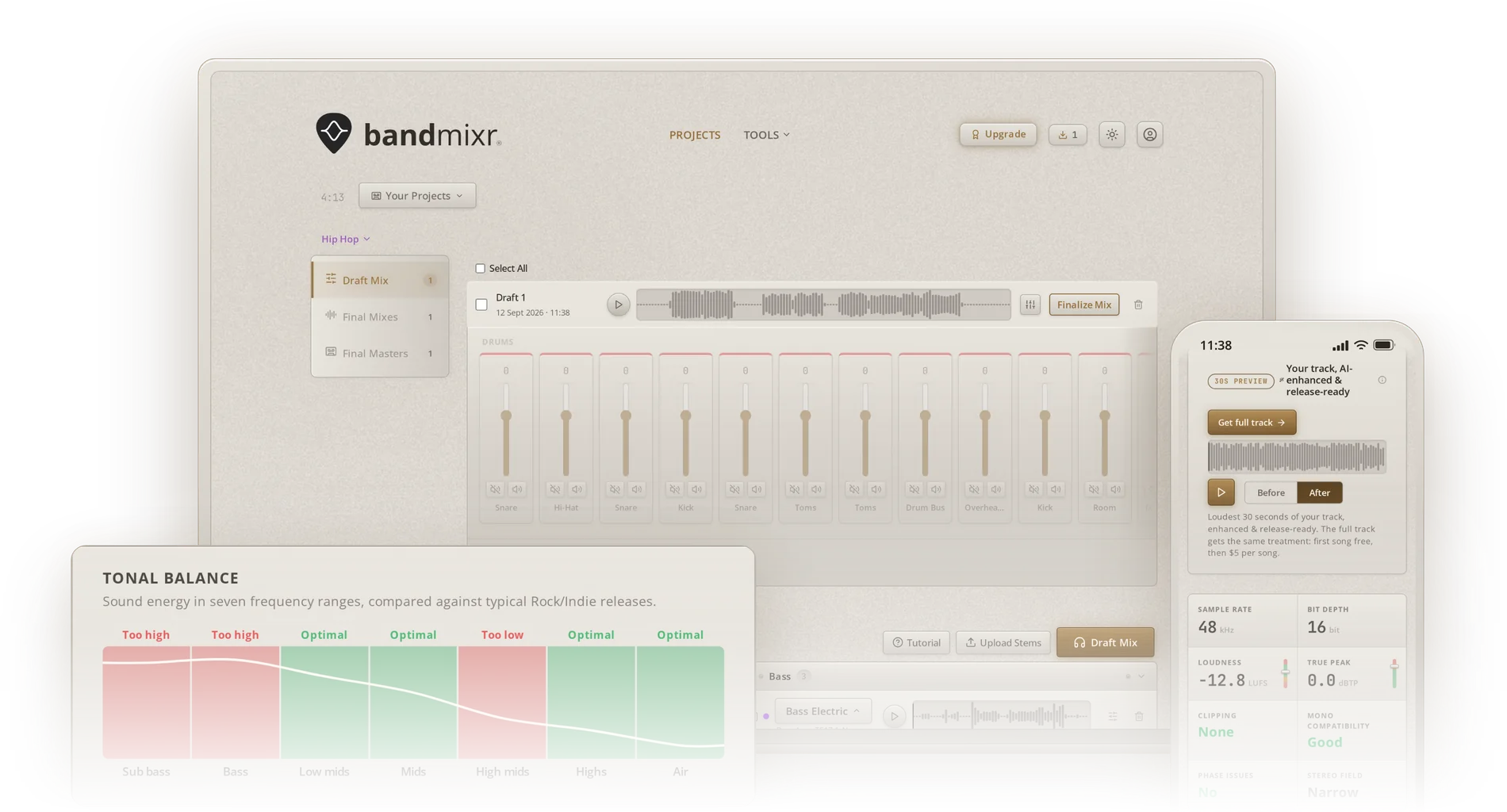Screen dimensions: 1507x812
Task: Mute the Drum Bus channel
Action: click(x=915, y=489)
